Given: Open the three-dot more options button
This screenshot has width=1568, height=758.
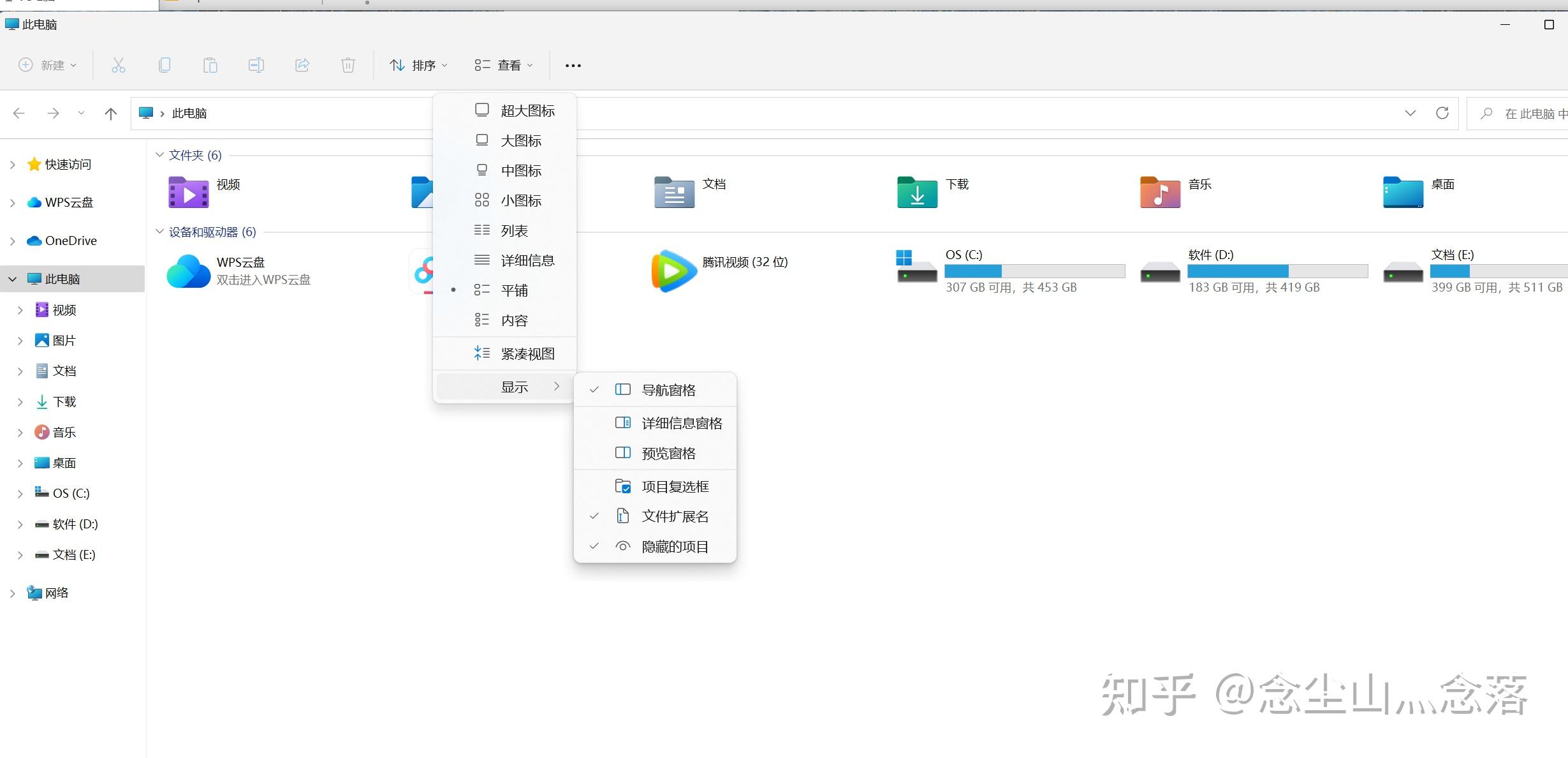Looking at the screenshot, I should click(573, 65).
